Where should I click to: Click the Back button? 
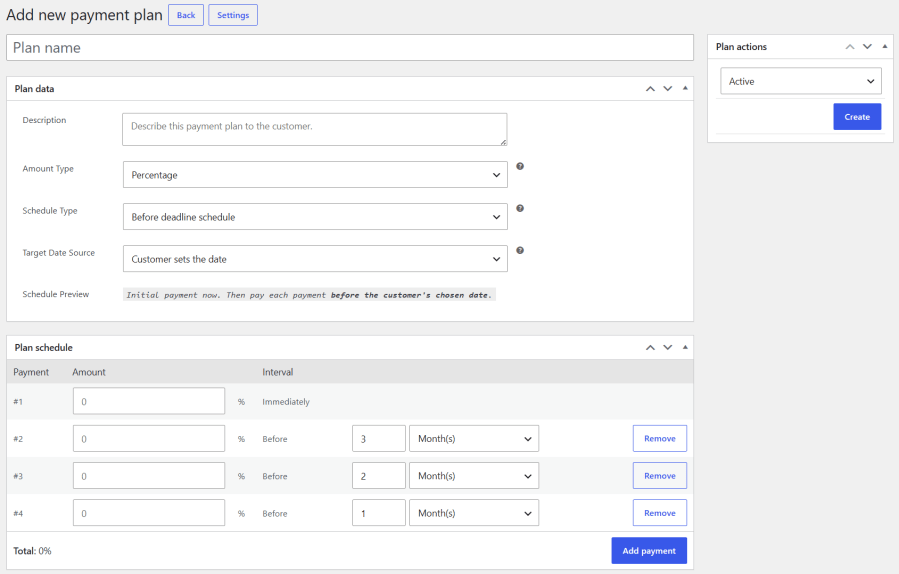click(x=186, y=15)
